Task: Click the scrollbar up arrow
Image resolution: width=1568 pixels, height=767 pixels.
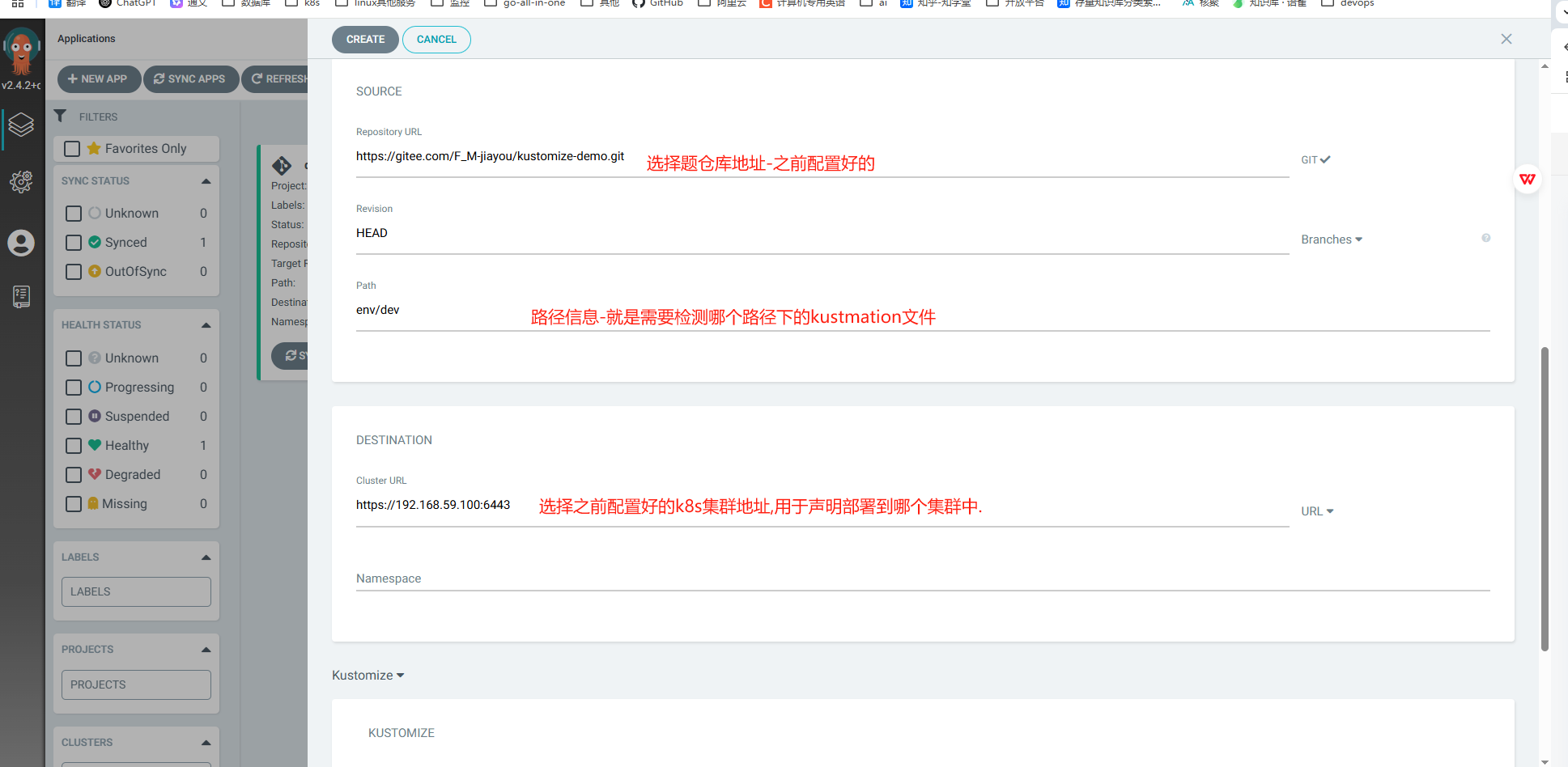Action: (1545, 66)
